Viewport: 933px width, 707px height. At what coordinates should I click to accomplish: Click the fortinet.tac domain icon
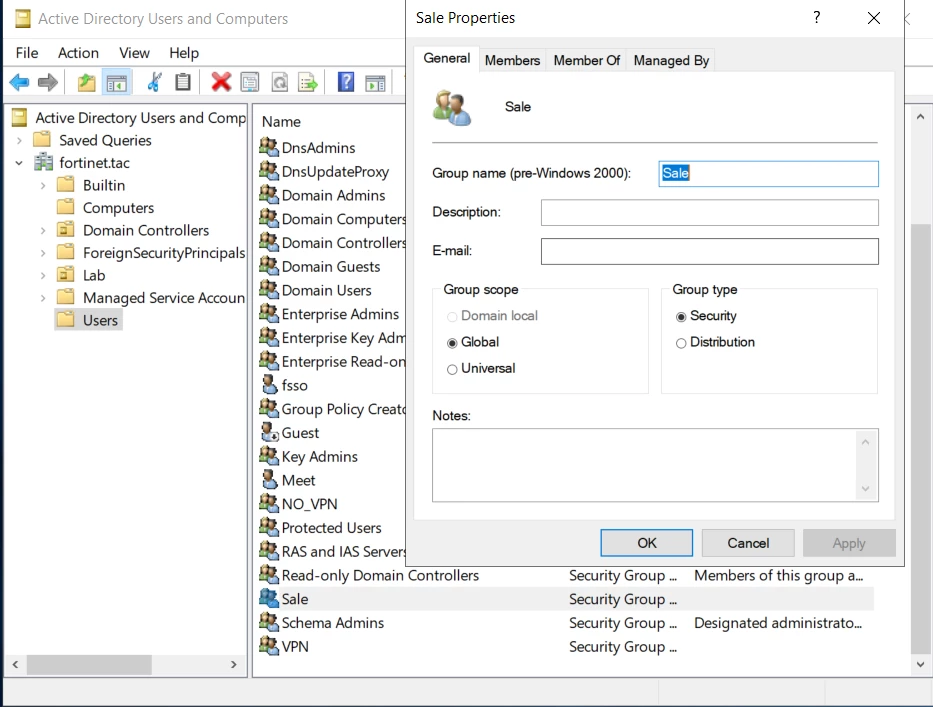[43, 162]
